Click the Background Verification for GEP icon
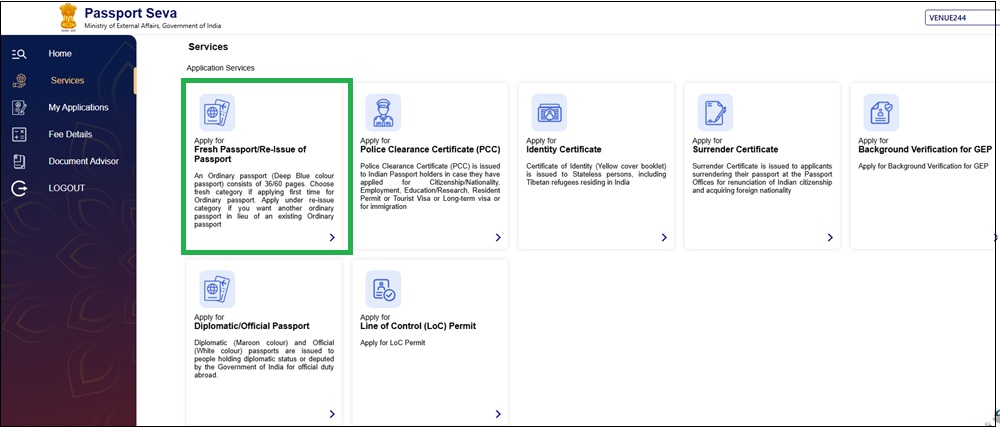 point(881,113)
